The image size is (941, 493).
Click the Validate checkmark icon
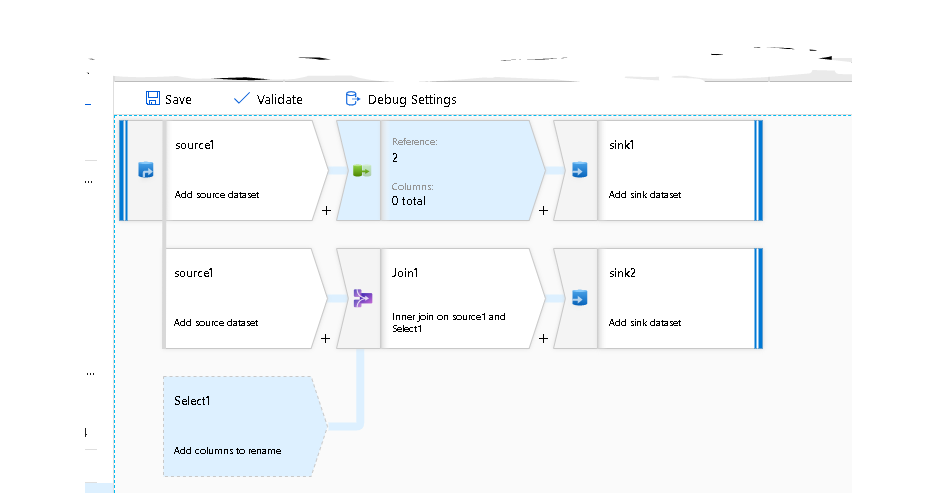click(x=241, y=99)
